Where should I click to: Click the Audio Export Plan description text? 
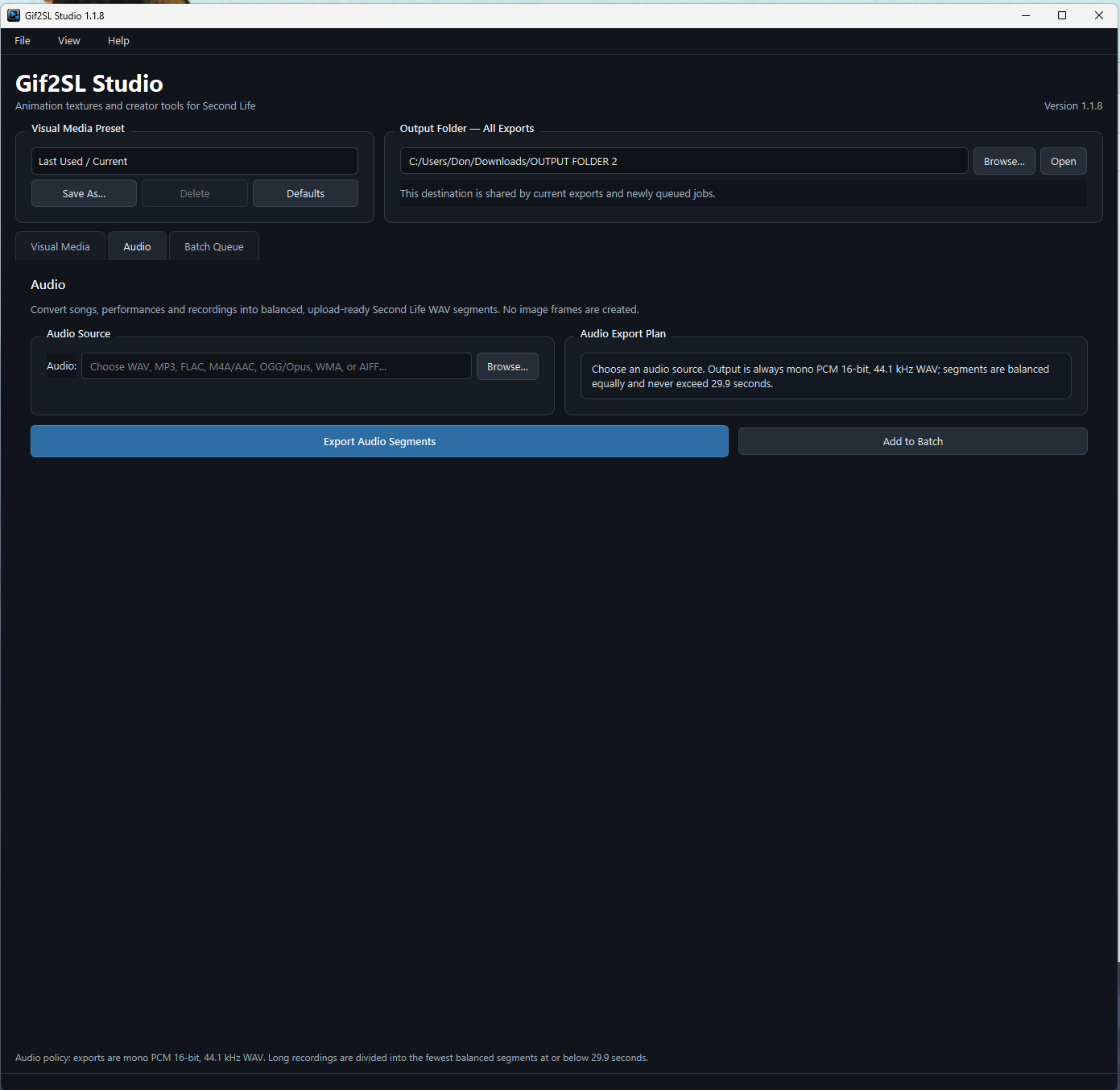click(820, 376)
